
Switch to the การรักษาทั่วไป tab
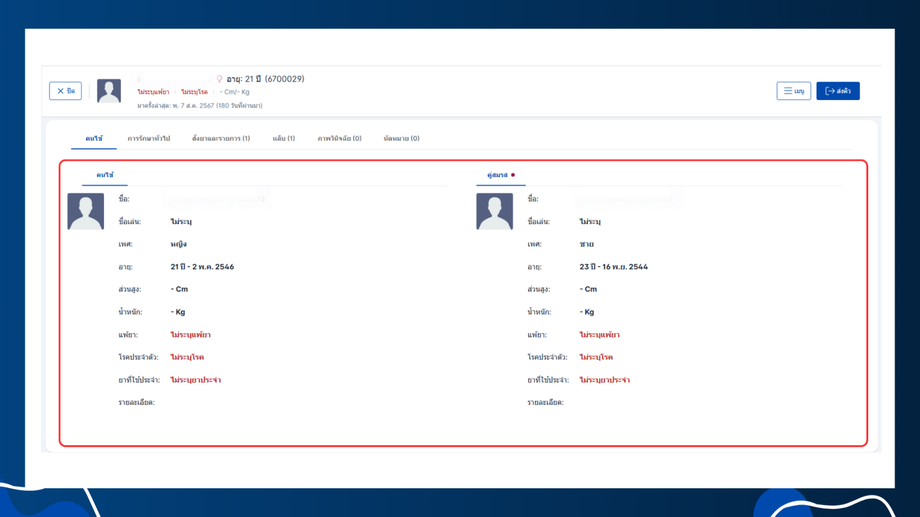click(x=148, y=138)
